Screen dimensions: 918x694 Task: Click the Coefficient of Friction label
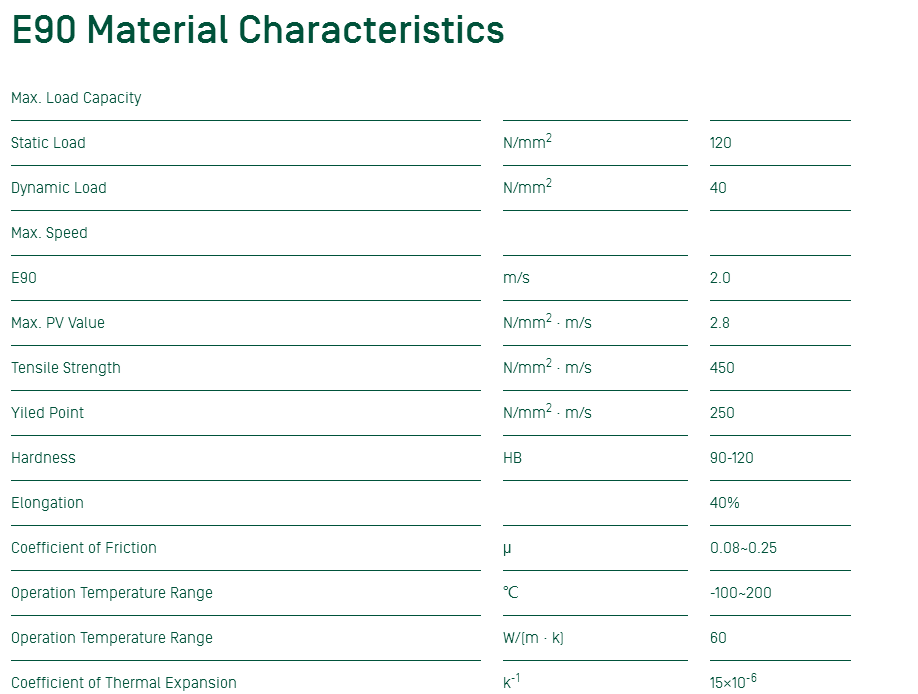[x=84, y=548]
